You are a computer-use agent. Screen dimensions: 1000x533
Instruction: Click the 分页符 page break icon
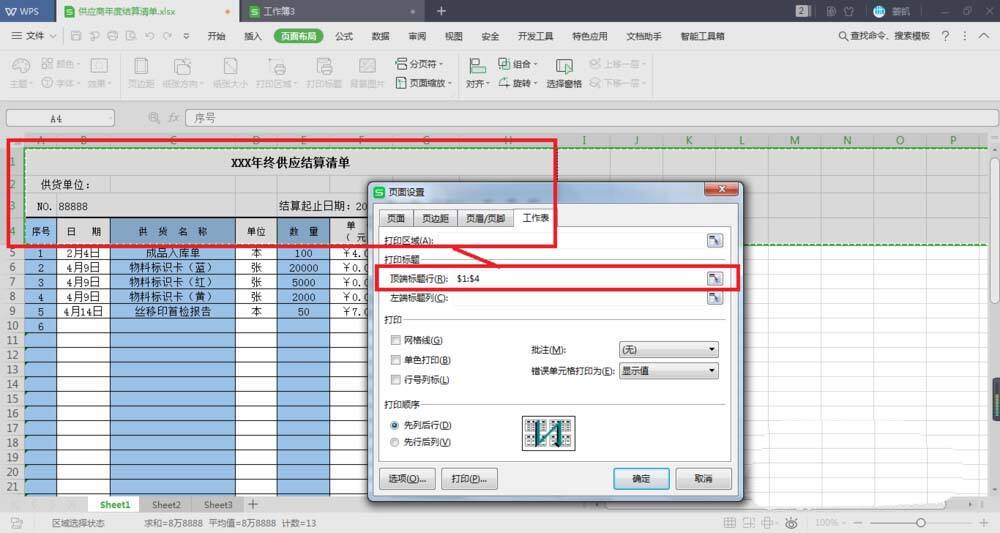coord(399,64)
